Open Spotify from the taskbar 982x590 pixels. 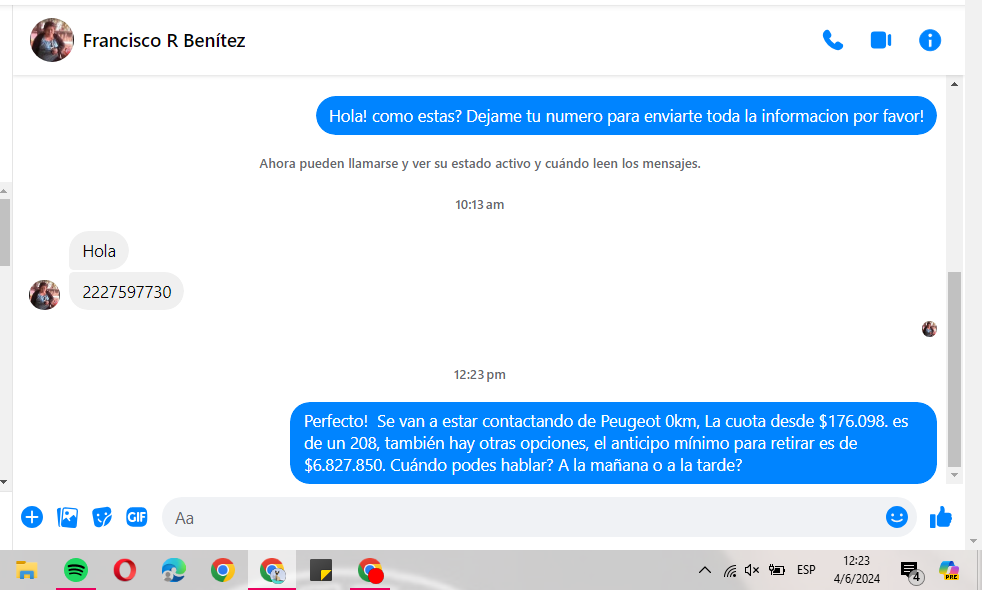pos(76,570)
